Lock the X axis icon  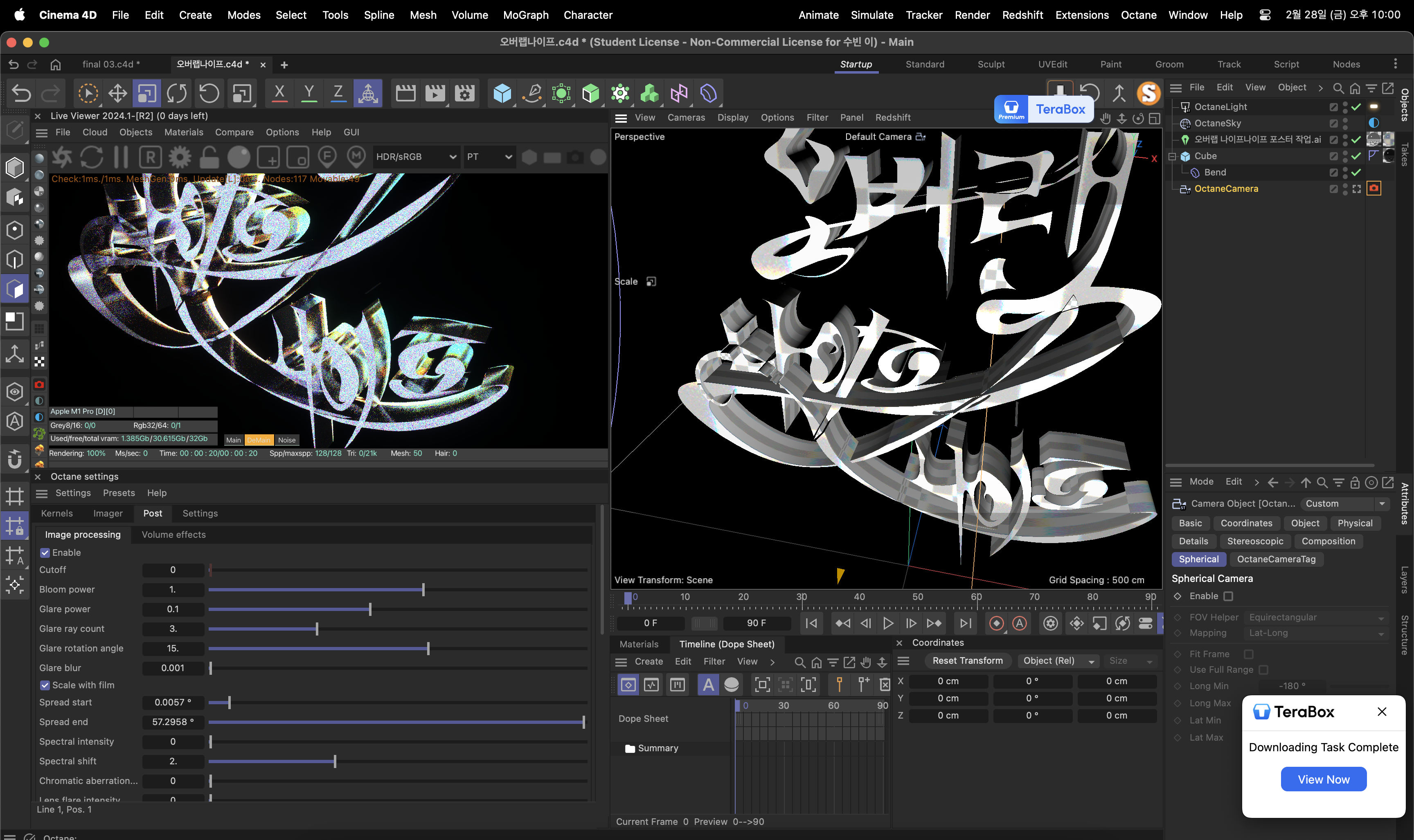(x=279, y=93)
